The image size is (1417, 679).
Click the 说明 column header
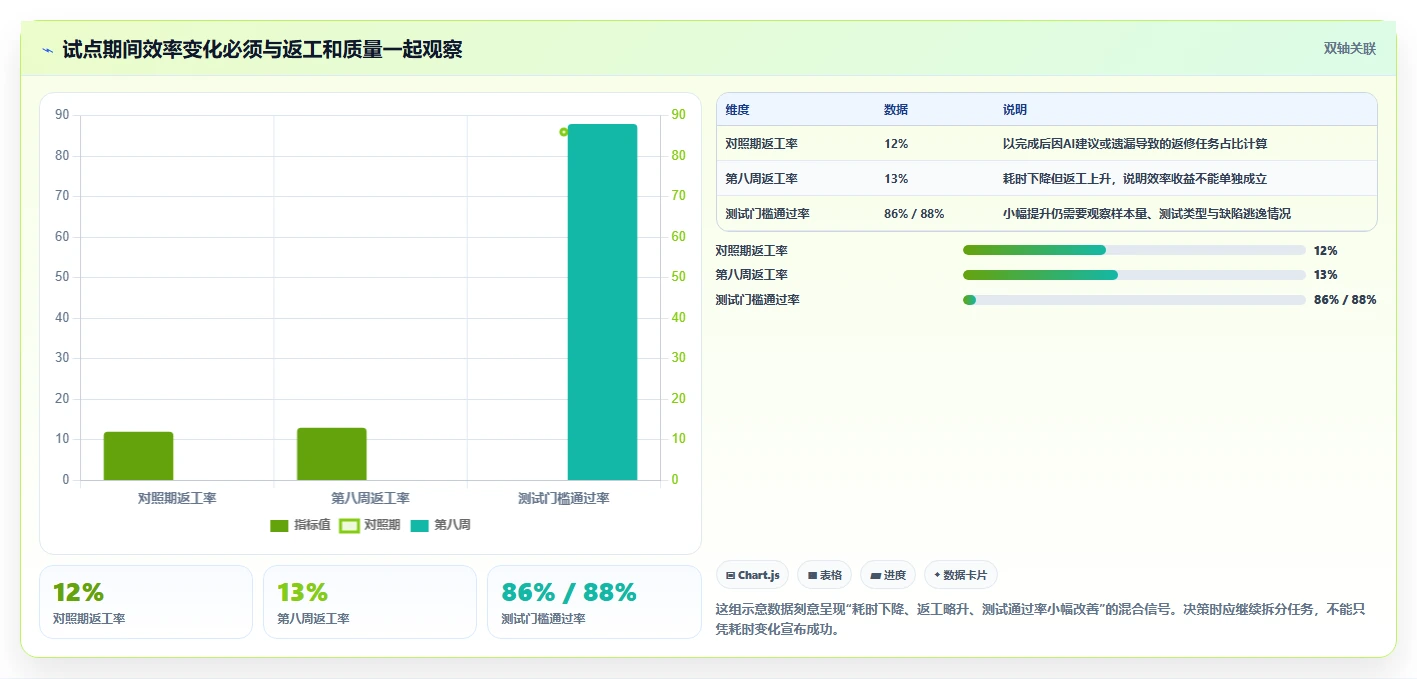1015,110
